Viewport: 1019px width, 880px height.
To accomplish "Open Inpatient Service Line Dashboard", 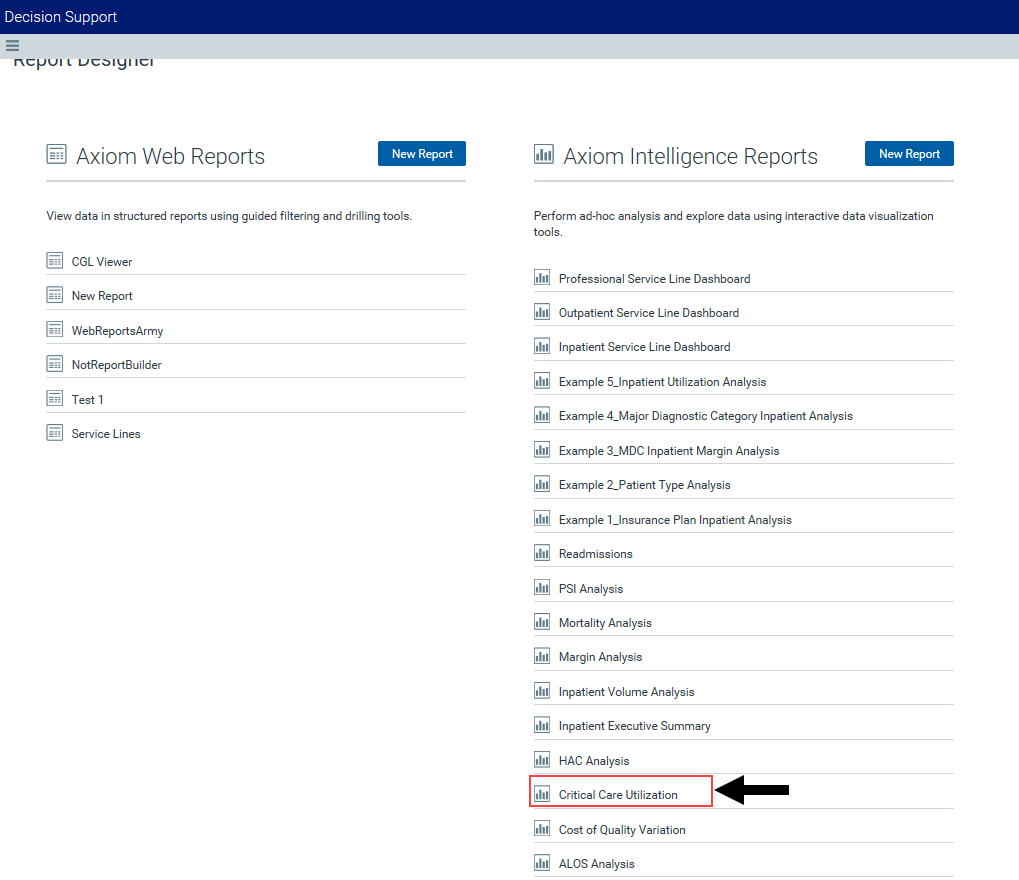I will (x=645, y=347).
